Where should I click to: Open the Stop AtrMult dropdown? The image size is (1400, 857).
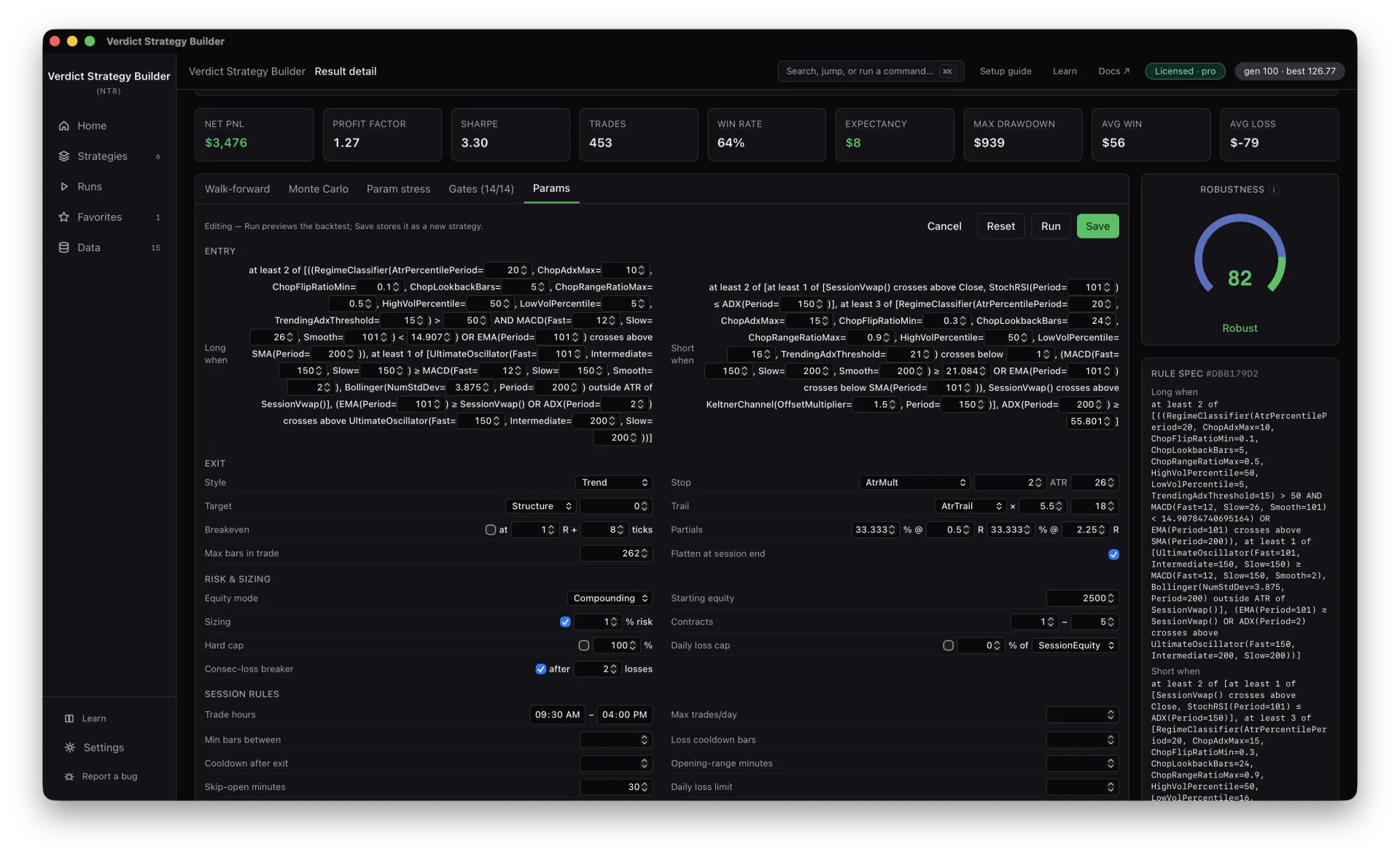click(914, 483)
